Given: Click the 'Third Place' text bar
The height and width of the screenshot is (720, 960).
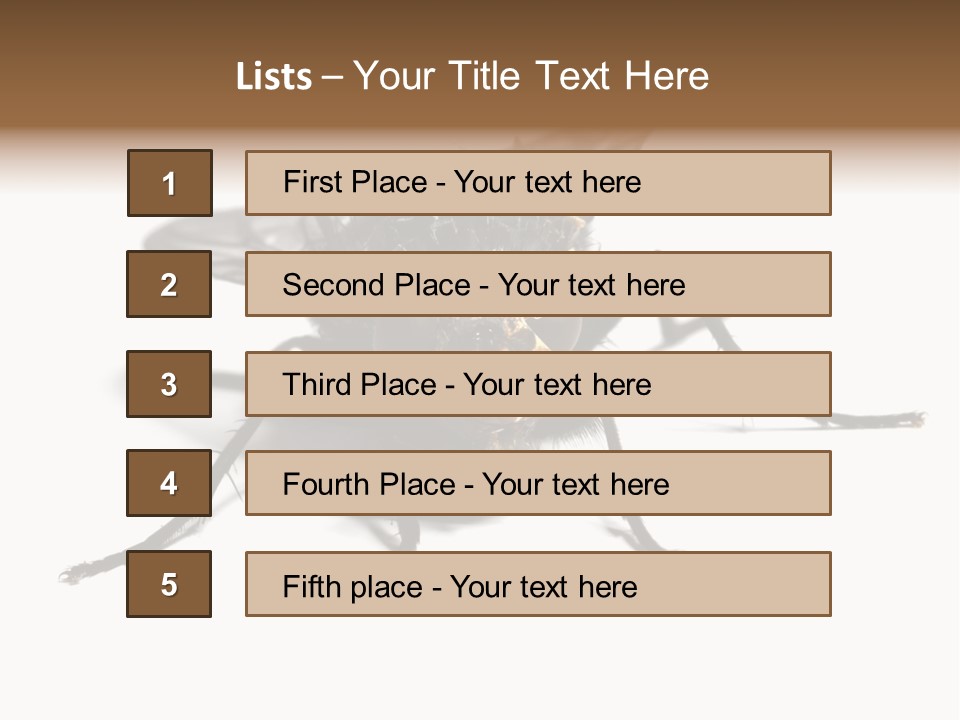Looking at the screenshot, I should (x=538, y=384).
